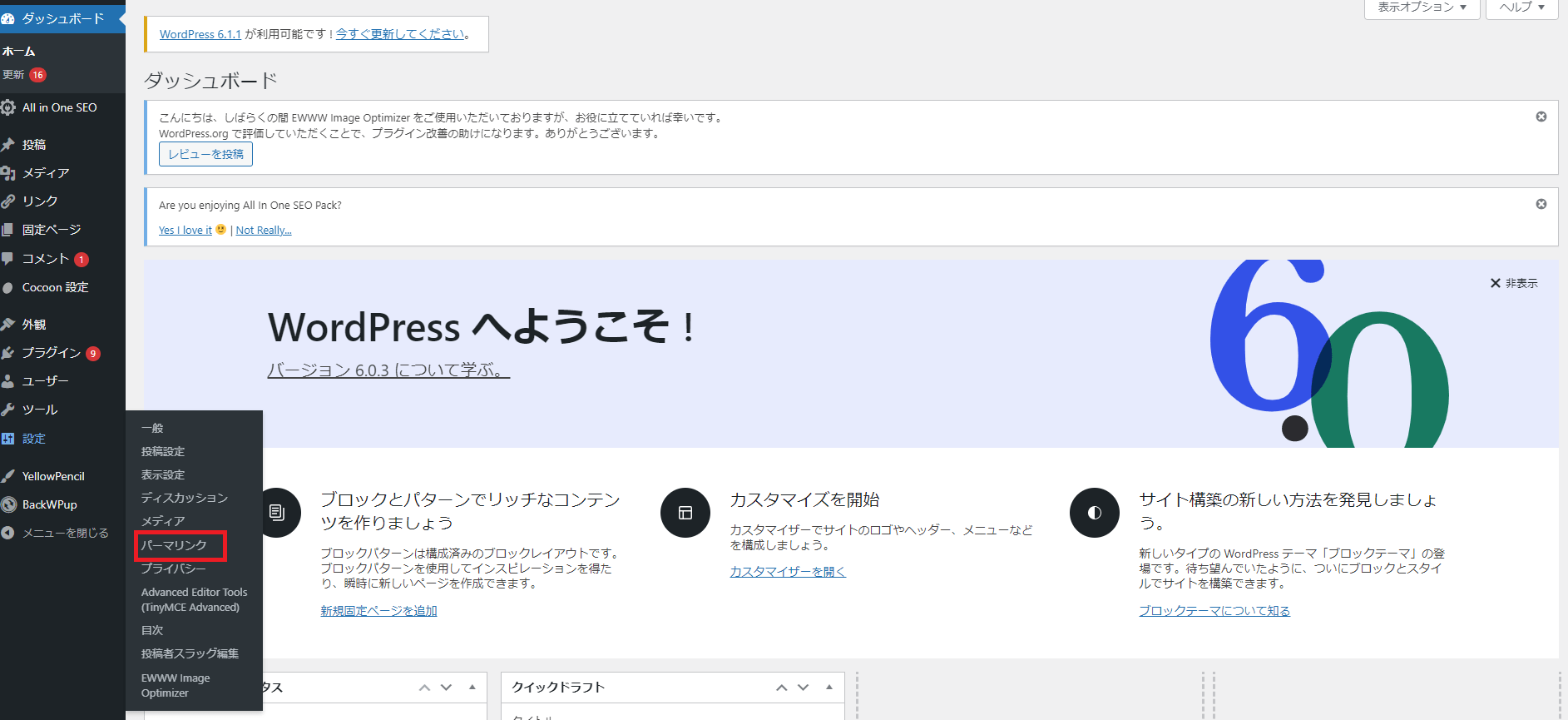Screen dimensions: 1568x720
Task: Click the BackWPup icon
Action: 8,504
